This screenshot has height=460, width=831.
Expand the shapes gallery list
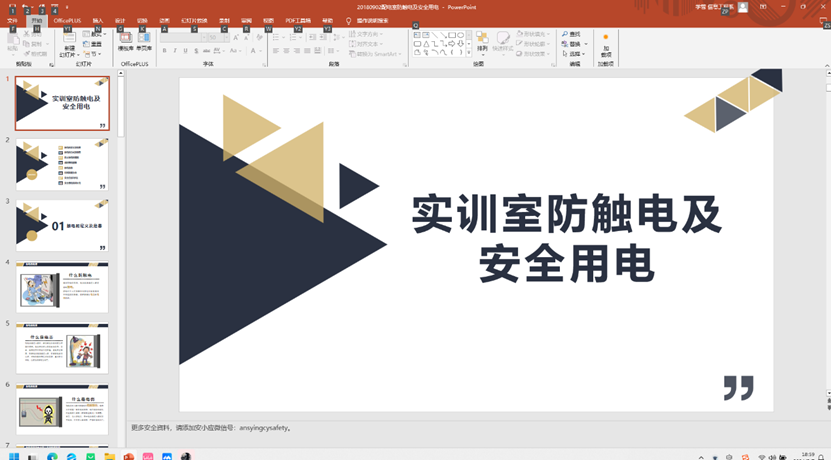point(467,53)
